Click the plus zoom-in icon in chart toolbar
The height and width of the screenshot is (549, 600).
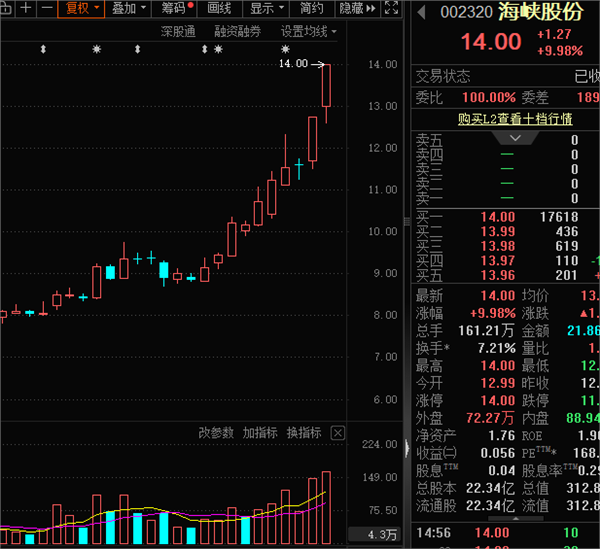coord(27,9)
